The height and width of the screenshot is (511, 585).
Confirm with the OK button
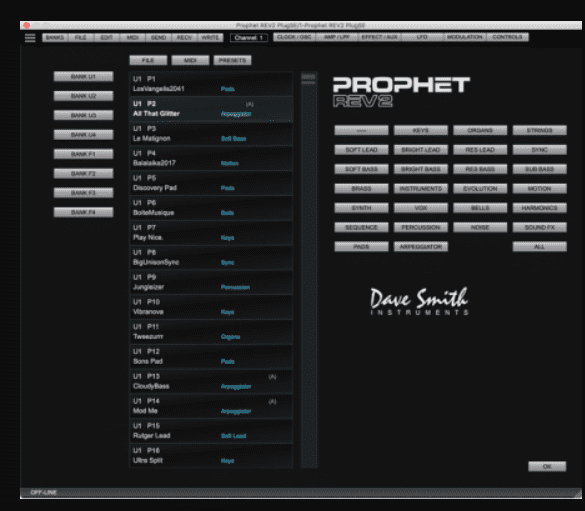(x=547, y=466)
